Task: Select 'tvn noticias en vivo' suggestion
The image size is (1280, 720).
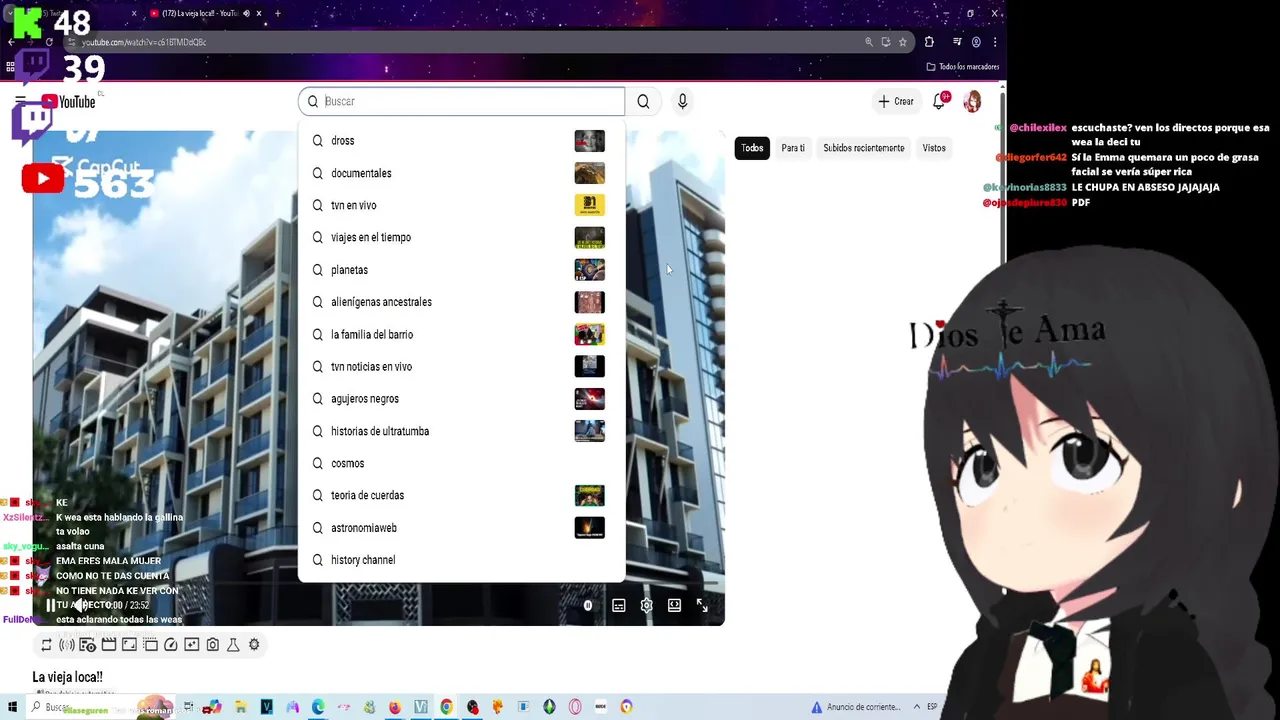Action: (x=461, y=366)
